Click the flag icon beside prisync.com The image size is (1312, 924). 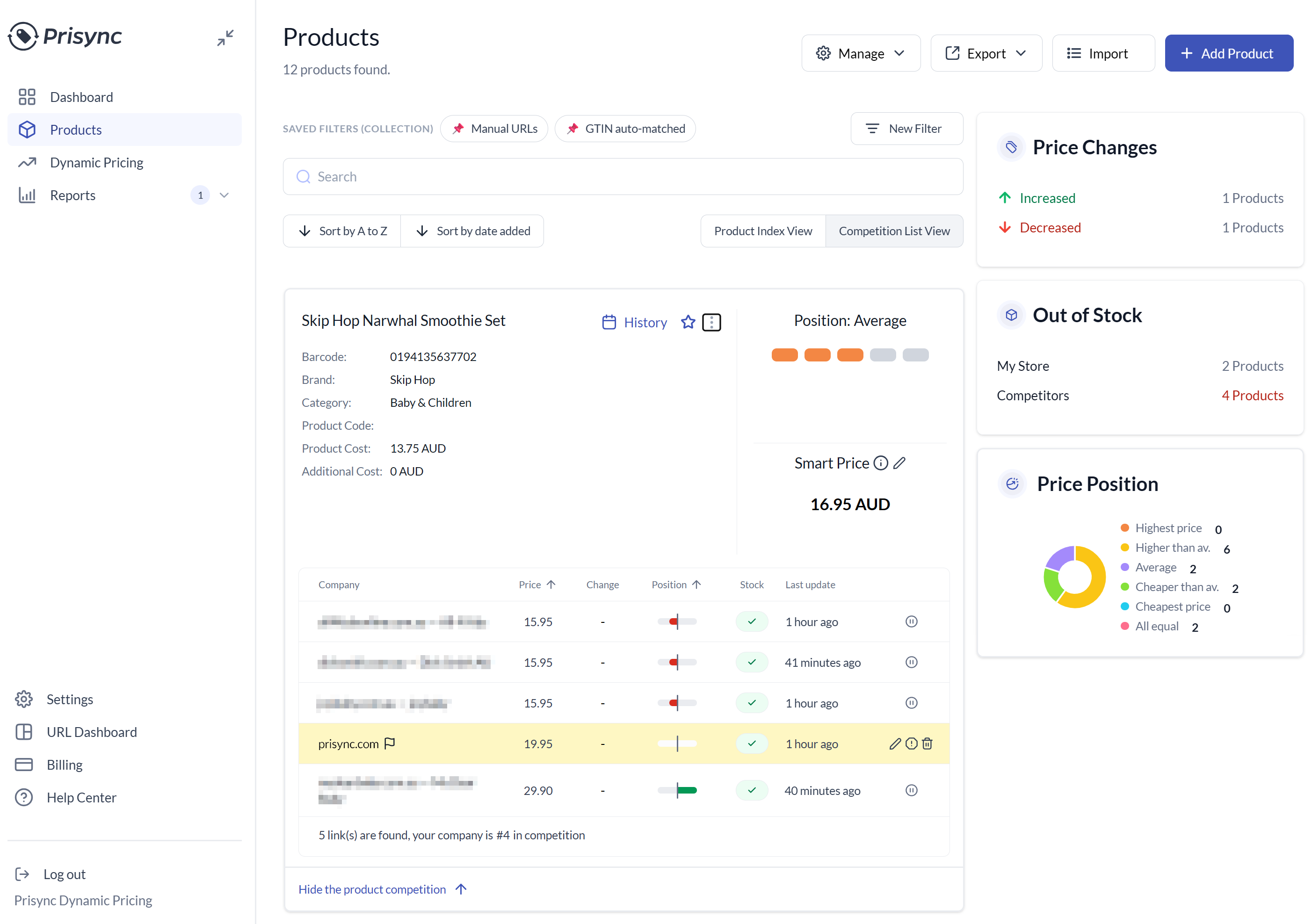[x=390, y=744]
